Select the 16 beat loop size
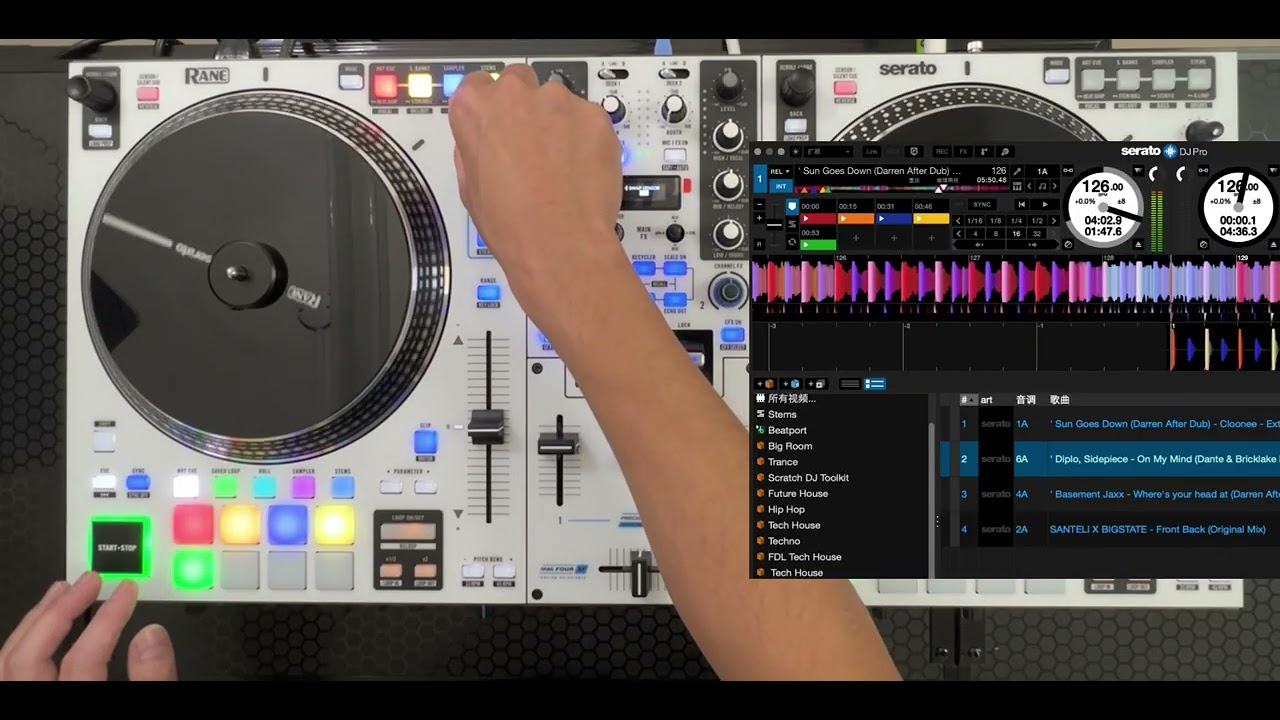This screenshot has width=1280, height=720. coord(1016,234)
